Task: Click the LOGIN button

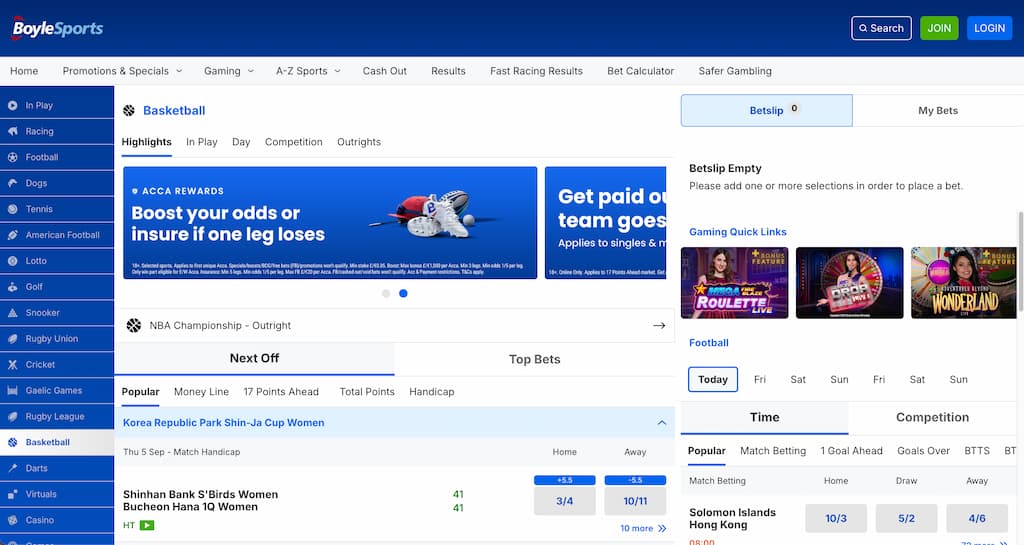Action: pos(989,28)
